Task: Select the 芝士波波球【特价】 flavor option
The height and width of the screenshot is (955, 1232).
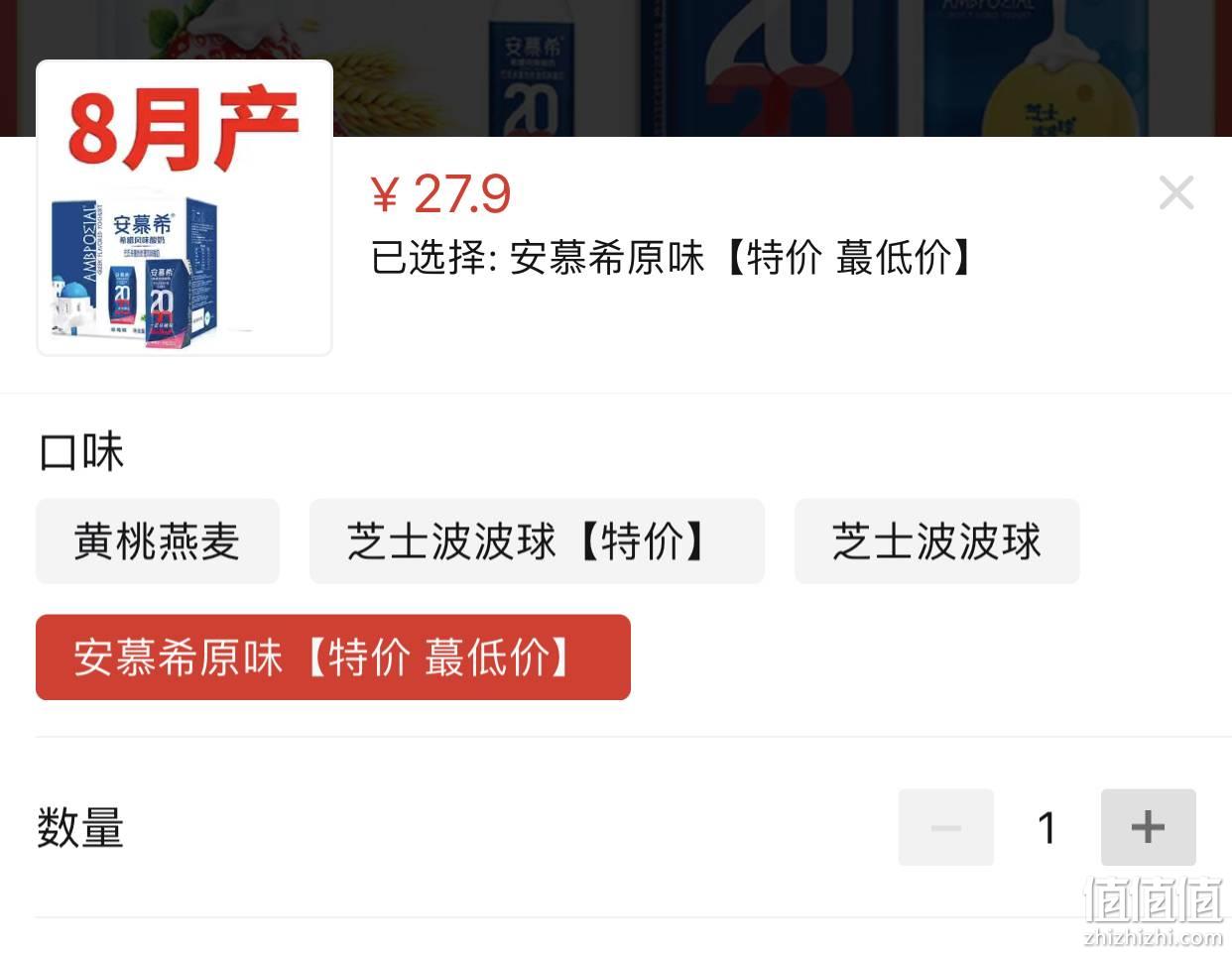Action: coord(537,541)
